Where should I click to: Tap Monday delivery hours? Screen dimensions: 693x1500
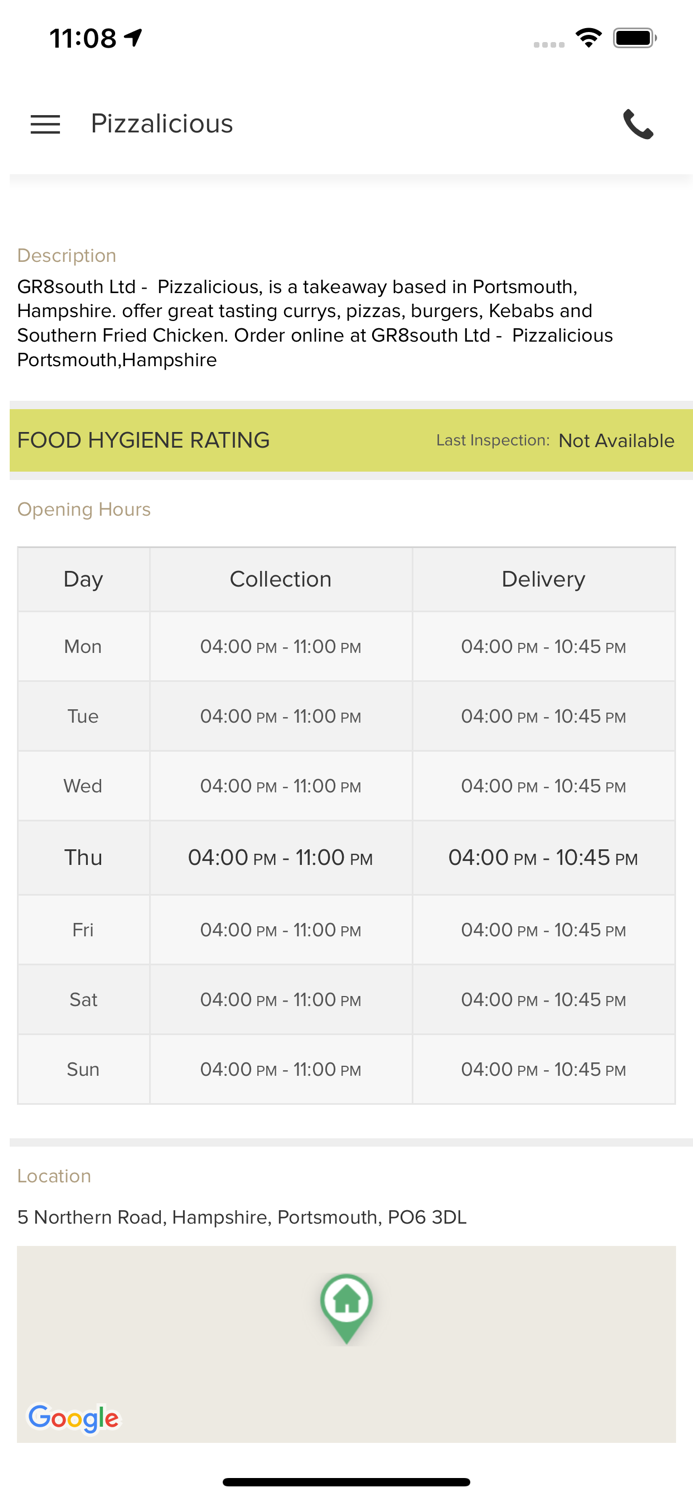click(544, 647)
